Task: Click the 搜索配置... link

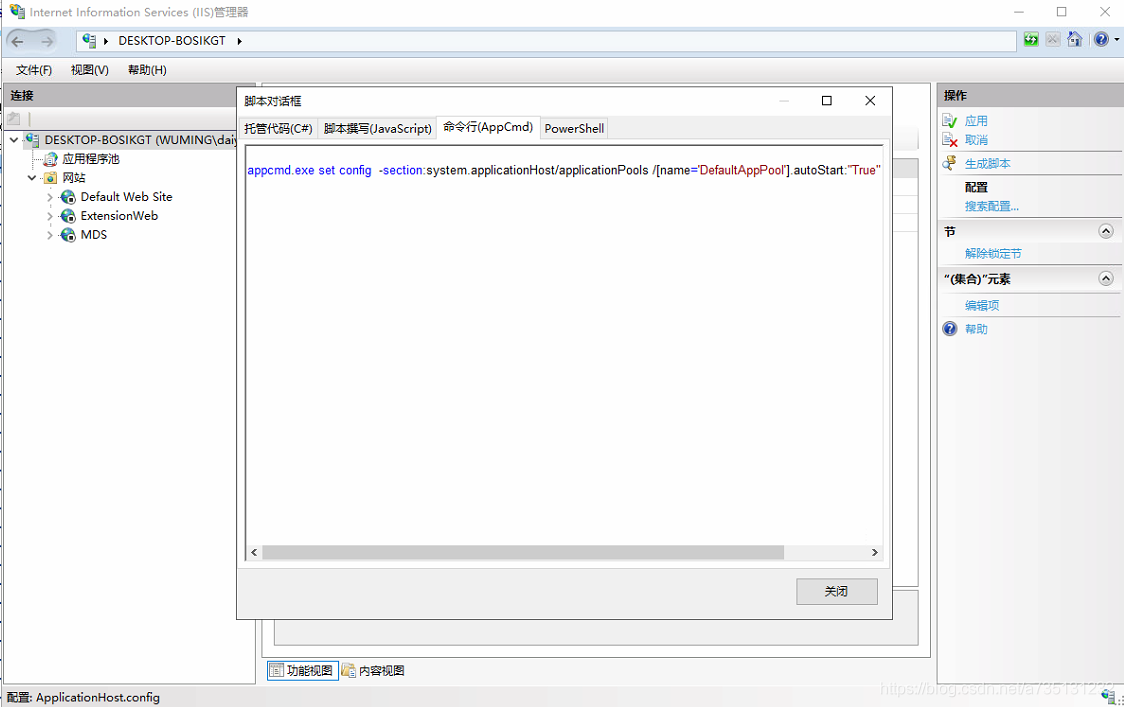Action: 991,206
